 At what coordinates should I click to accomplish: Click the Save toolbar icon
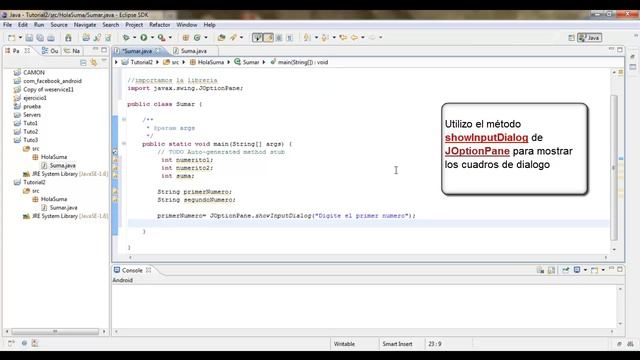(29, 38)
